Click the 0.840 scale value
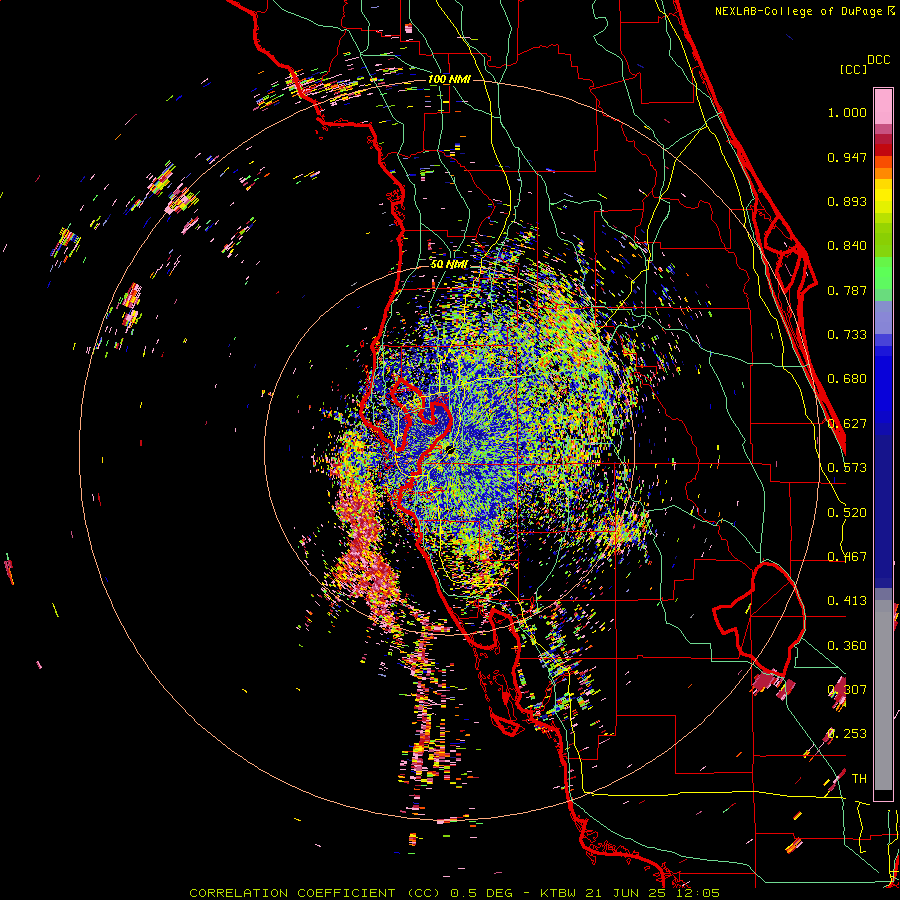 click(x=847, y=246)
